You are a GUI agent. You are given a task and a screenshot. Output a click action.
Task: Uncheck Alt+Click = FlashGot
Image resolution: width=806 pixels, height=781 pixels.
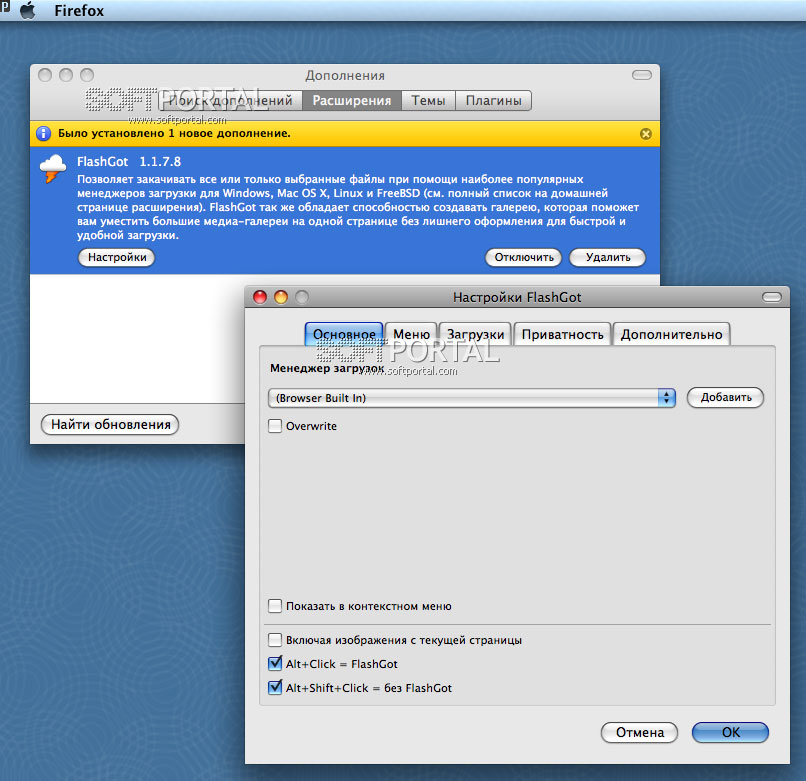click(275, 663)
